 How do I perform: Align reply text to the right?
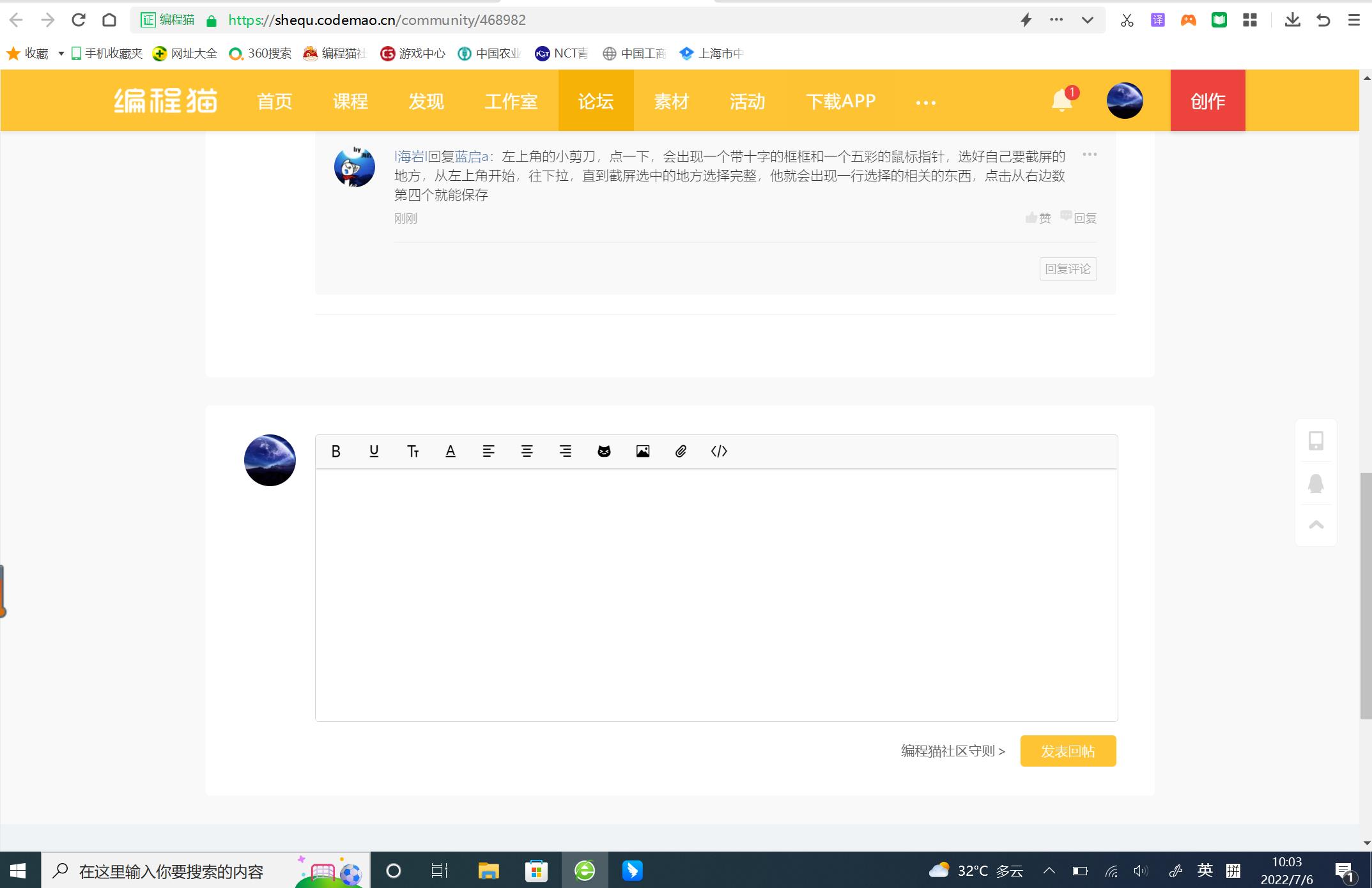(566, 452)
